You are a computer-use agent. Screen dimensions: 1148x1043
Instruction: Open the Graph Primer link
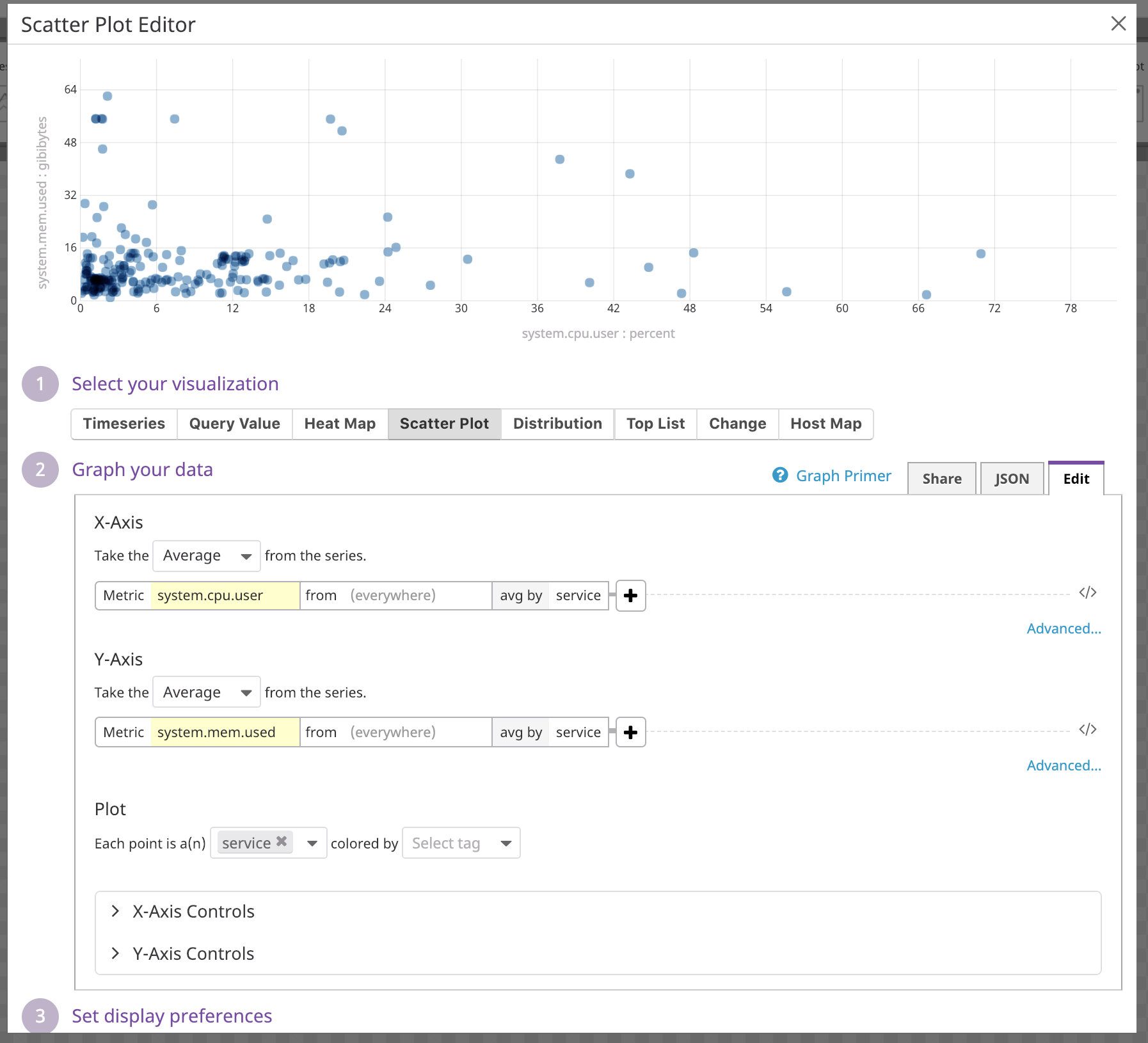point(843,475)
